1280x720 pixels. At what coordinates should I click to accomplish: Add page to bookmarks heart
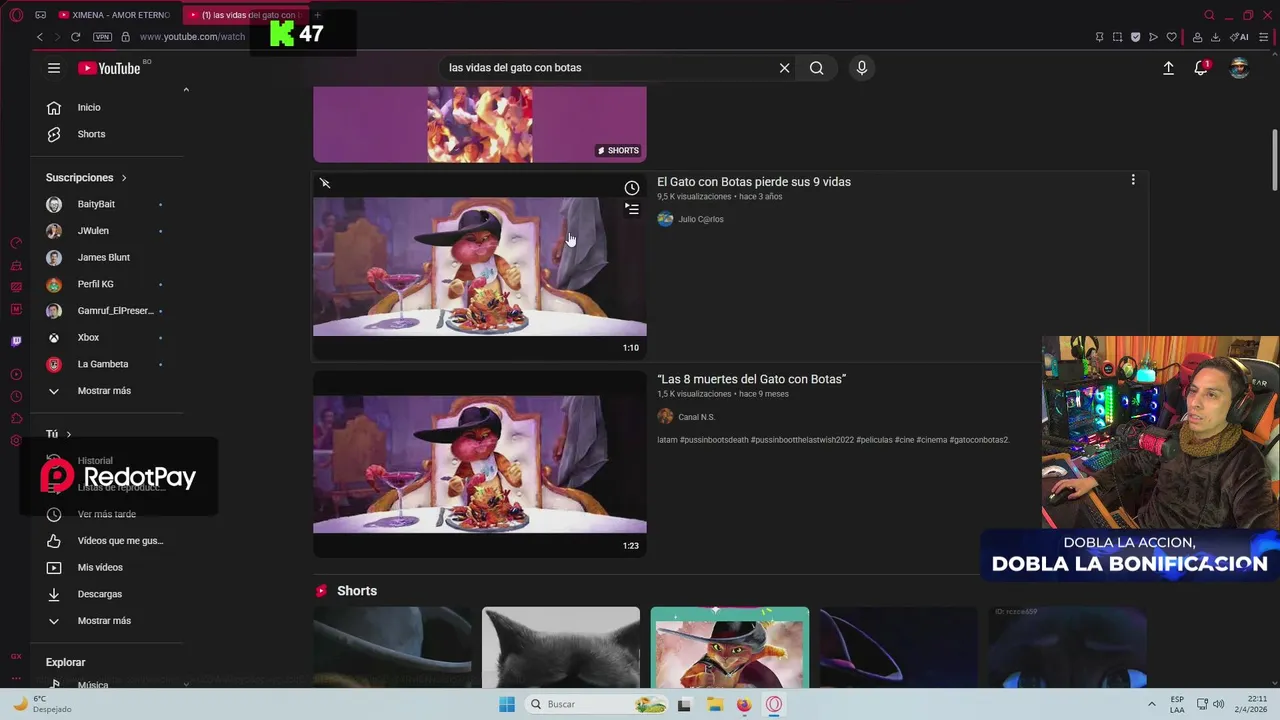pos(1172,37)
